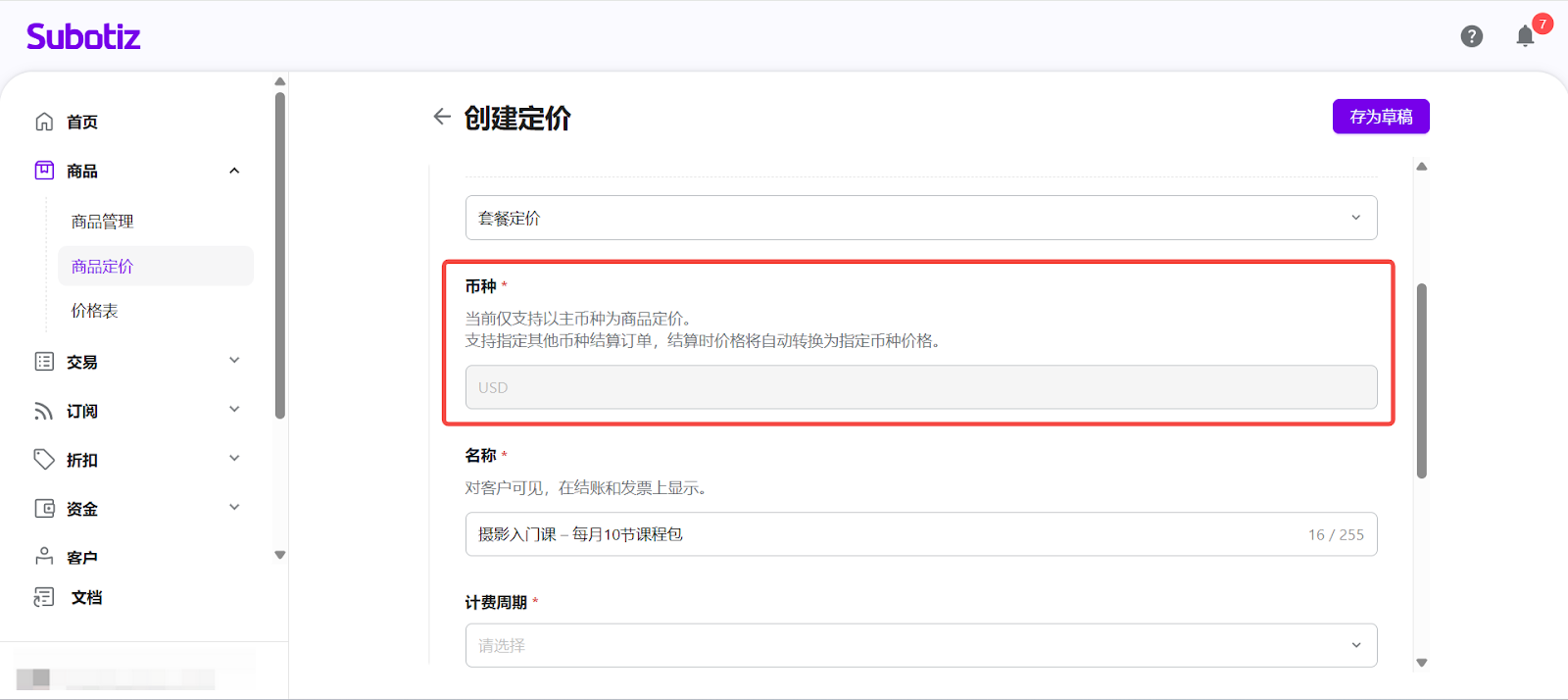This screenshot has width=1568, height=700.
Task: Open the help question mark icon
Action: 1471,36
